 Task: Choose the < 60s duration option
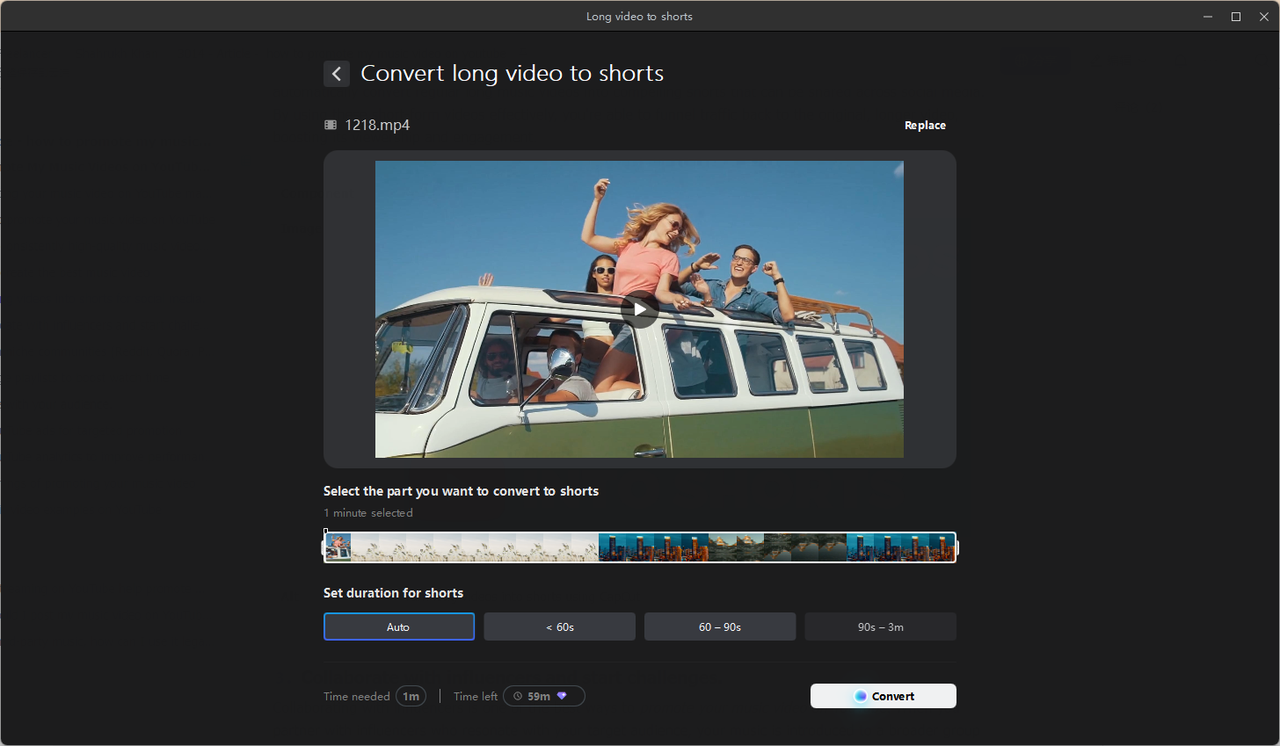tap(559, 626)
